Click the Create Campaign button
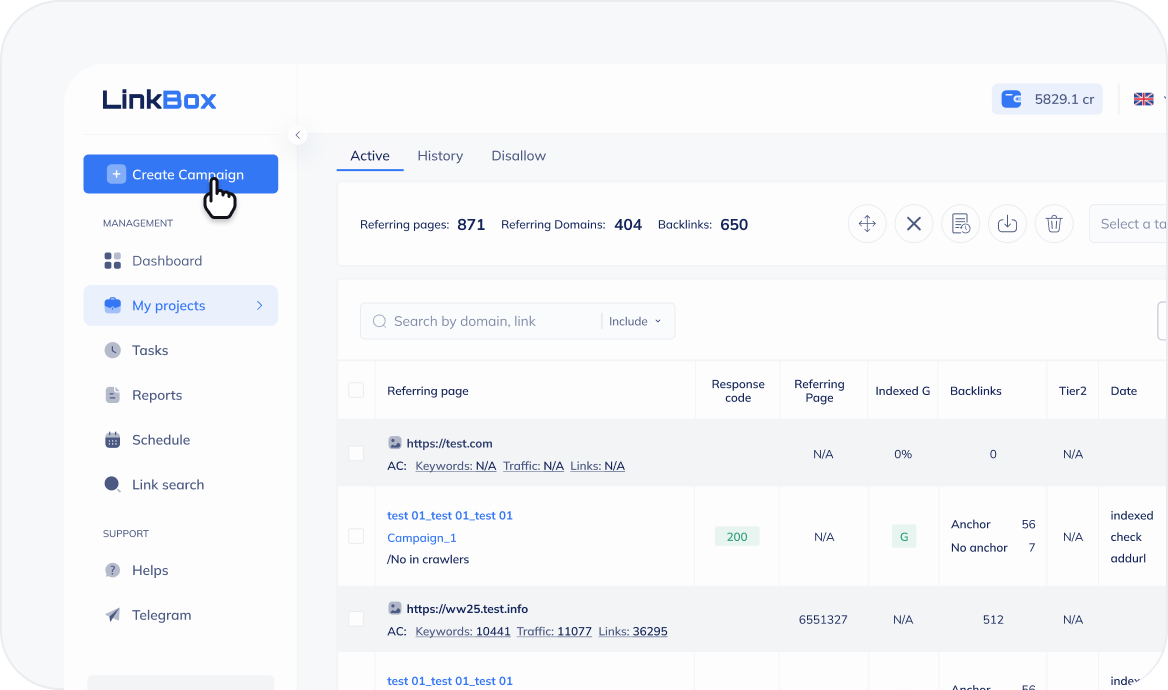This screenshot has width=1168, height=690. [180, 174]
